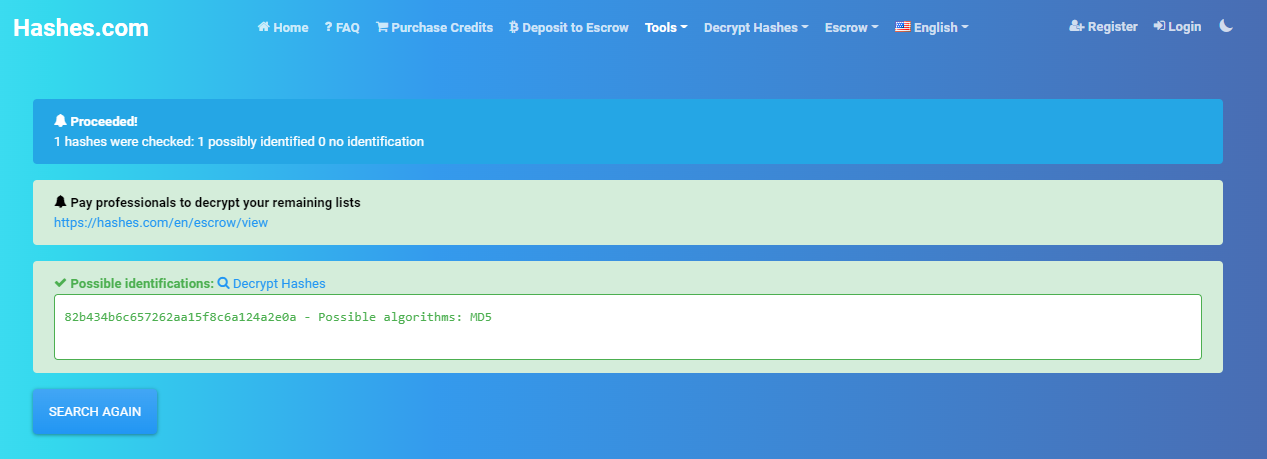The width and height of the screenshot is (1267, 459).
Task: Click the Proceeded! heading text
Action: pos(104,121)
